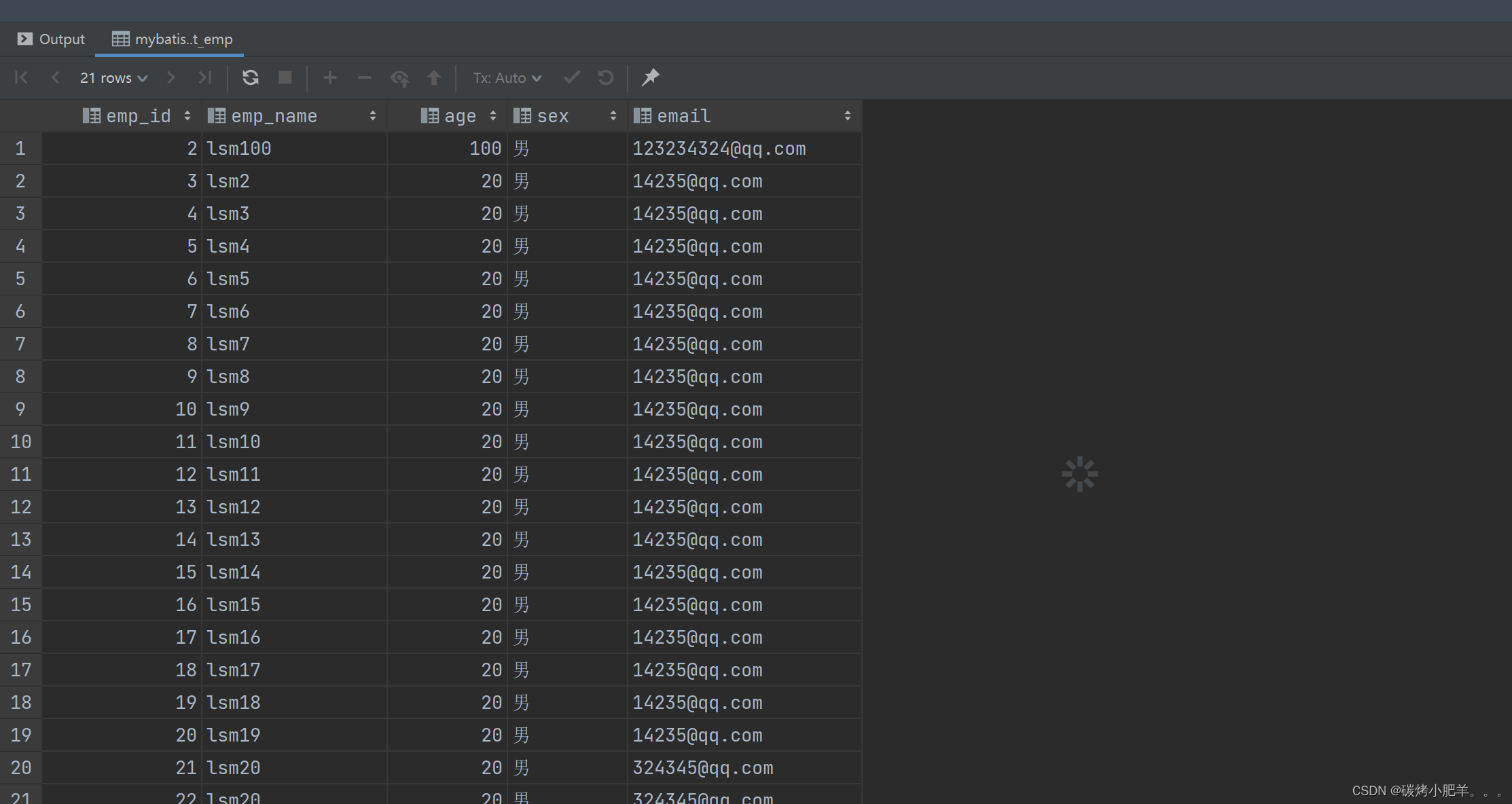1512x804 pixels.
Task: Click the emp_name column table icon
Action: pyautogui.click(x=217, y=116)
